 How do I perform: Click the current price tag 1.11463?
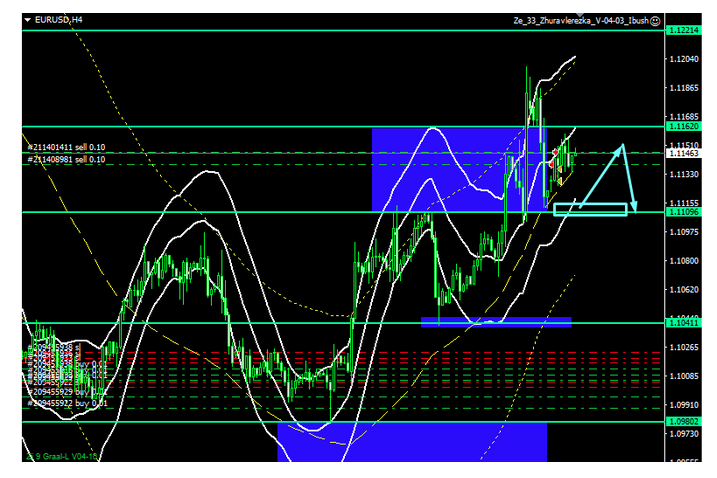tap(685, 155)
